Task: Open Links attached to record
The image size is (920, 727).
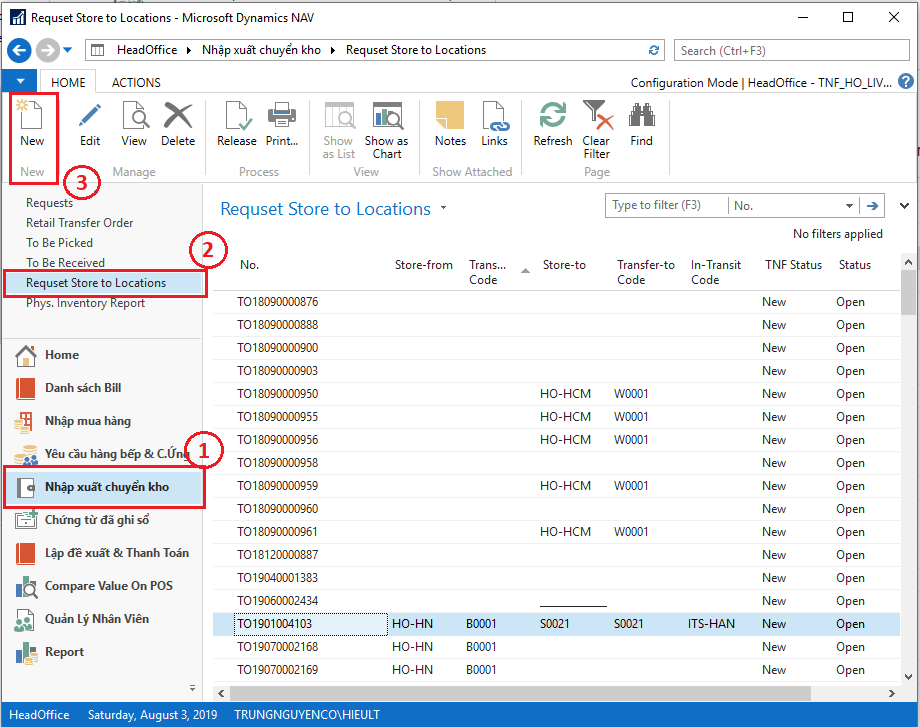Action: click(494, 123)
